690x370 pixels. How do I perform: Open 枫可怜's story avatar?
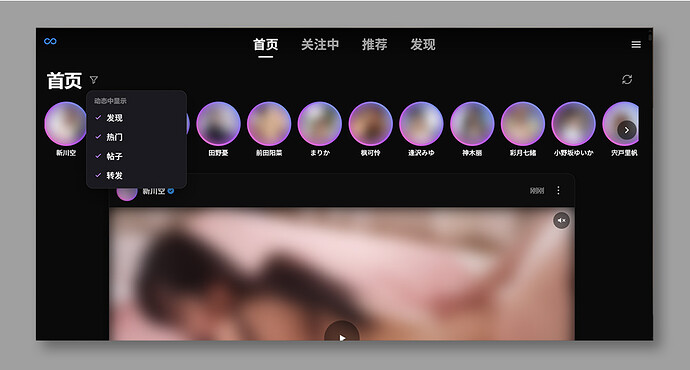tap(371, 124)
